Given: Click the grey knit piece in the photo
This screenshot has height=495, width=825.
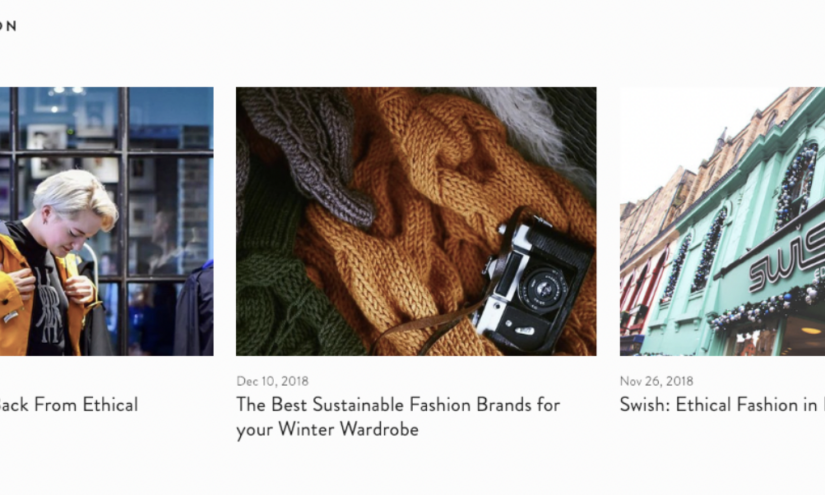Looking at the screenshot, I should (310, 155).
